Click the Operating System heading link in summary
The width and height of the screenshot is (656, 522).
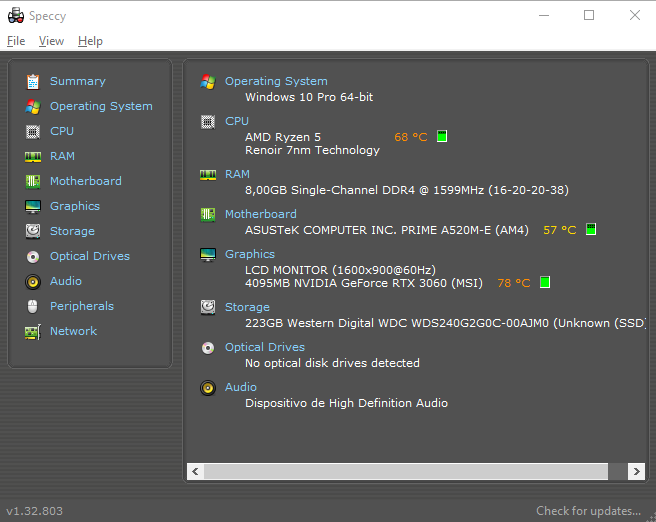coord(276,81)
